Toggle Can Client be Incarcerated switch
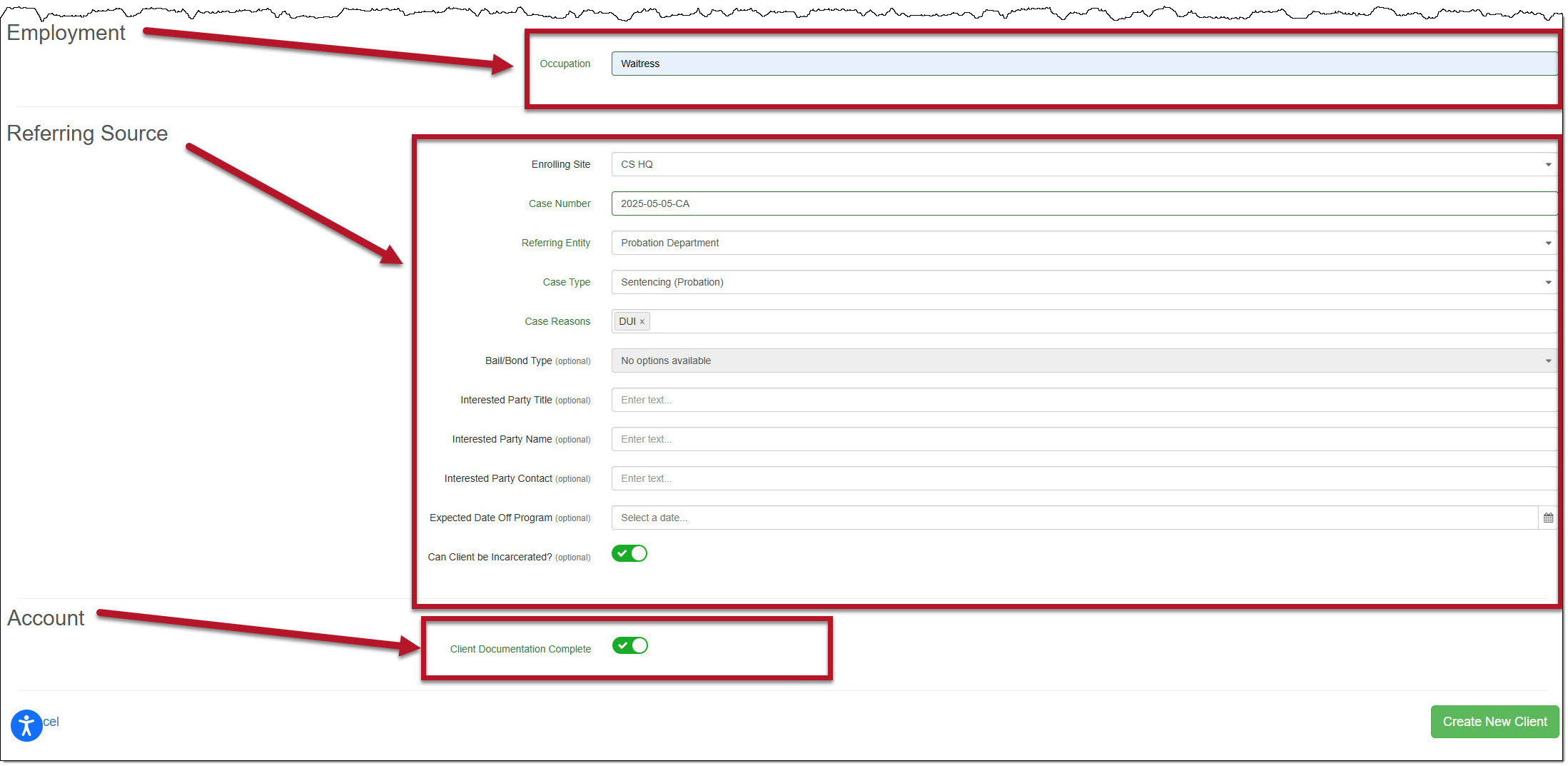The image size is (1568, 766). click(629, 554)
